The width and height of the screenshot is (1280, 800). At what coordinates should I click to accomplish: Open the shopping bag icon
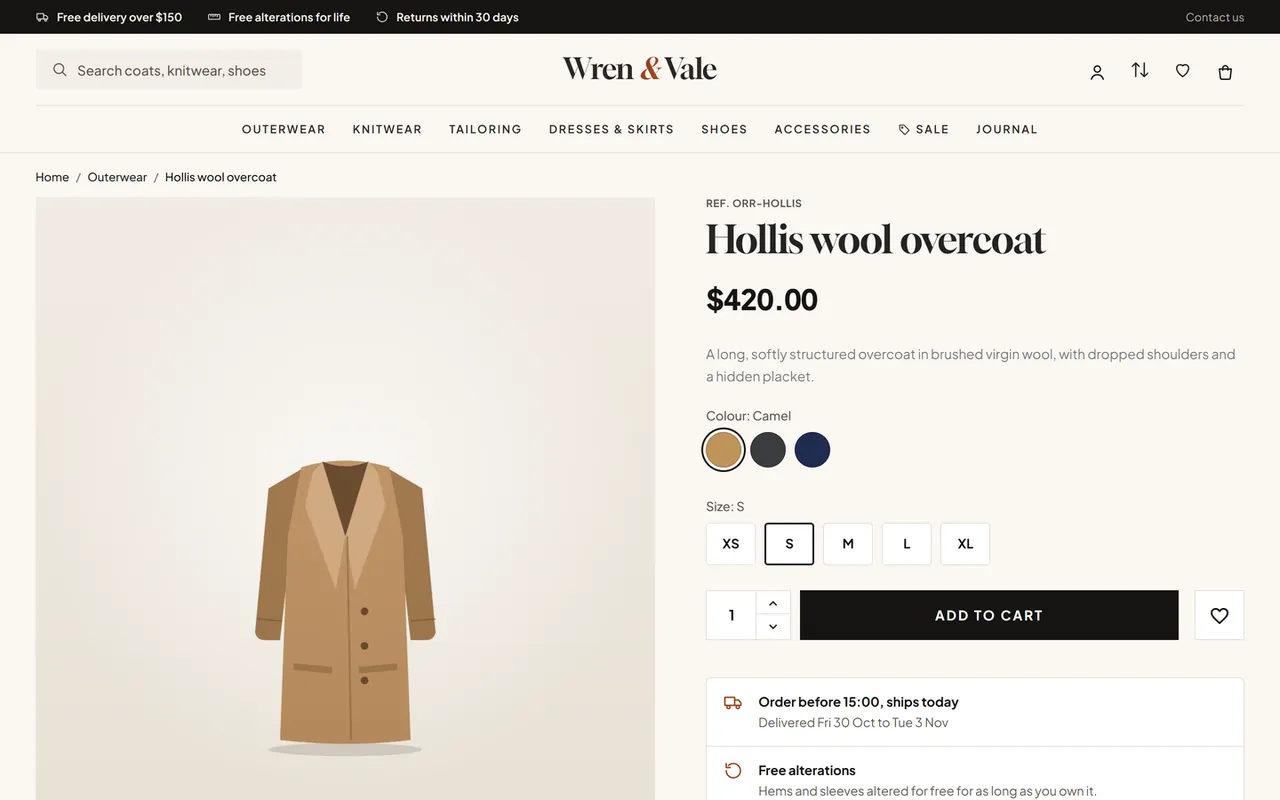pos(1225,71)
